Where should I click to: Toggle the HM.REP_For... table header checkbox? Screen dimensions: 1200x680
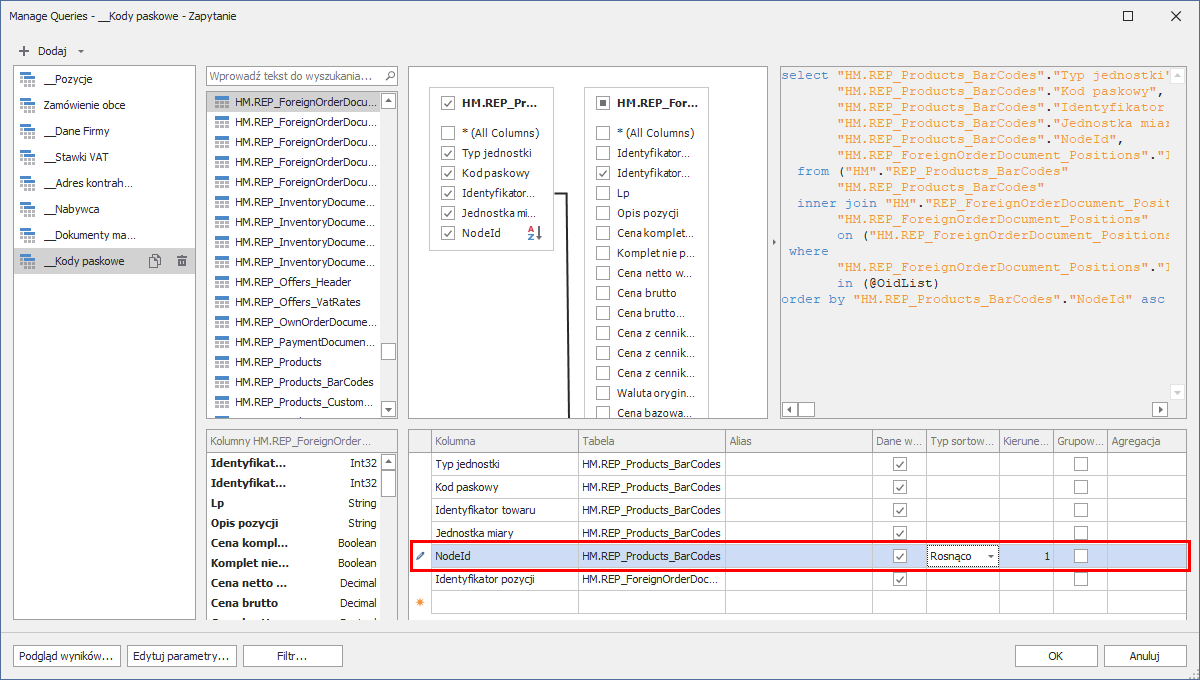(603, 102)
